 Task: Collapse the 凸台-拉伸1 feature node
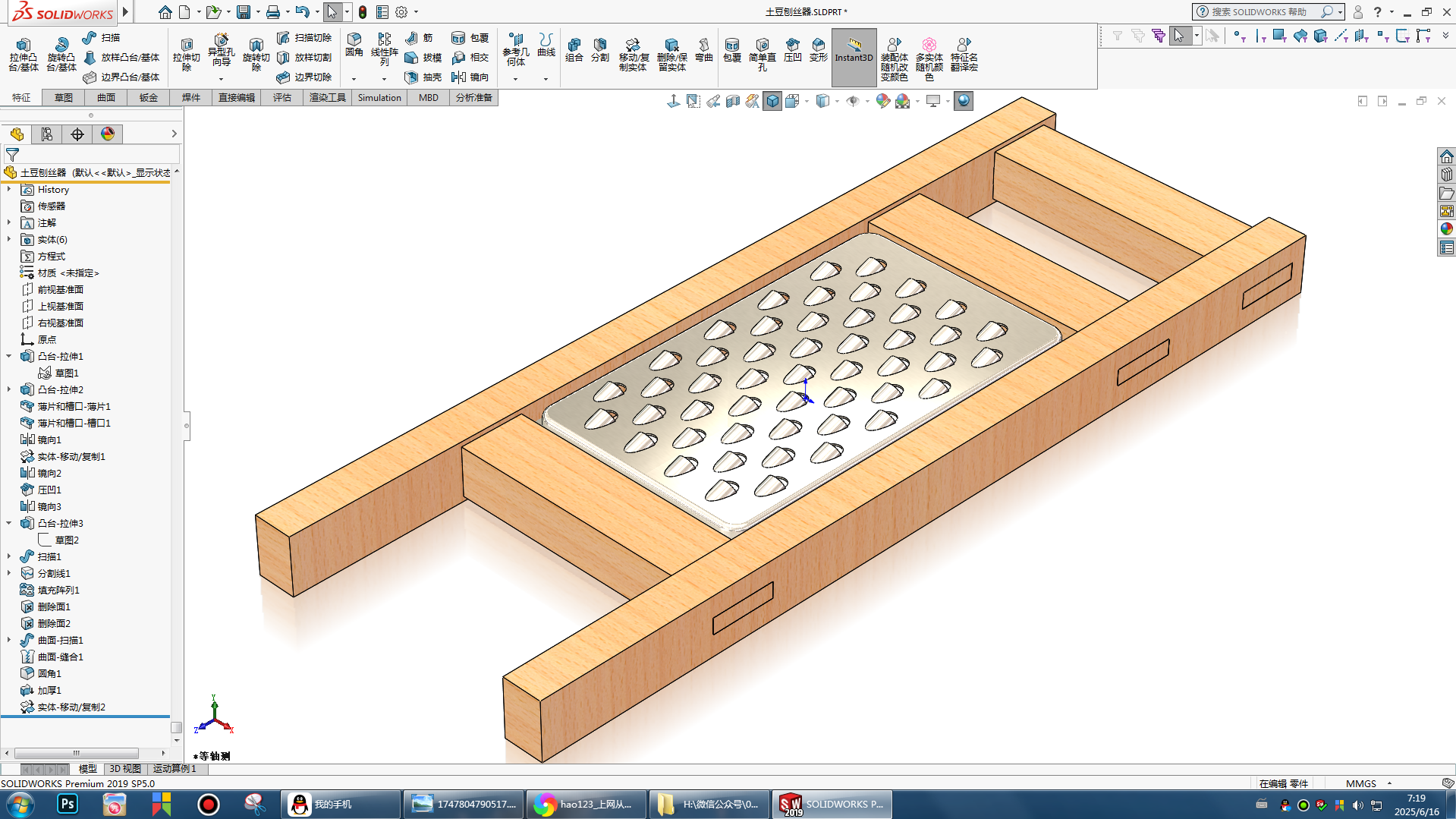click(9, 356)
